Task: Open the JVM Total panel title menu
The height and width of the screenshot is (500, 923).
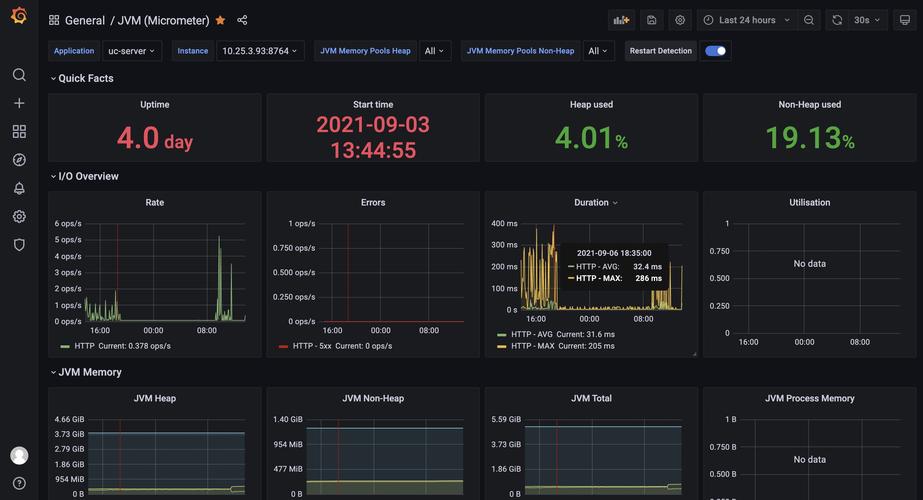Action: coord(591,398)
